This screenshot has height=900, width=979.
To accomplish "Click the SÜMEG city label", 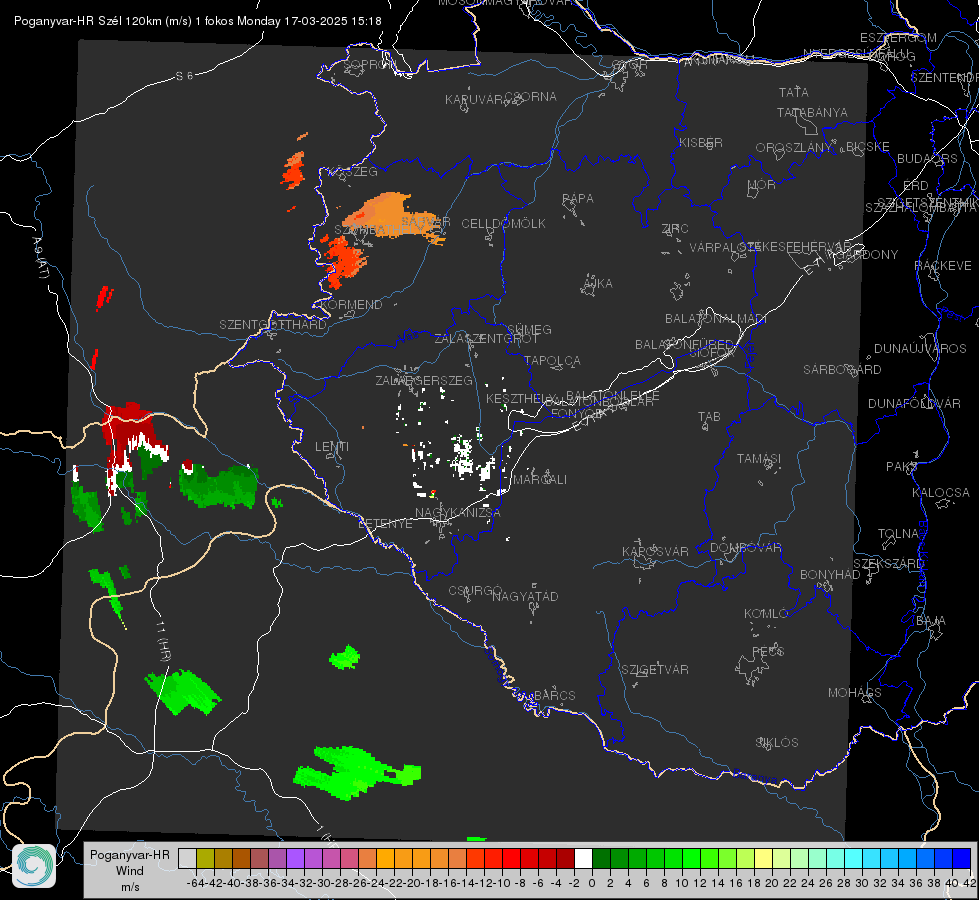I will [529, 329].
